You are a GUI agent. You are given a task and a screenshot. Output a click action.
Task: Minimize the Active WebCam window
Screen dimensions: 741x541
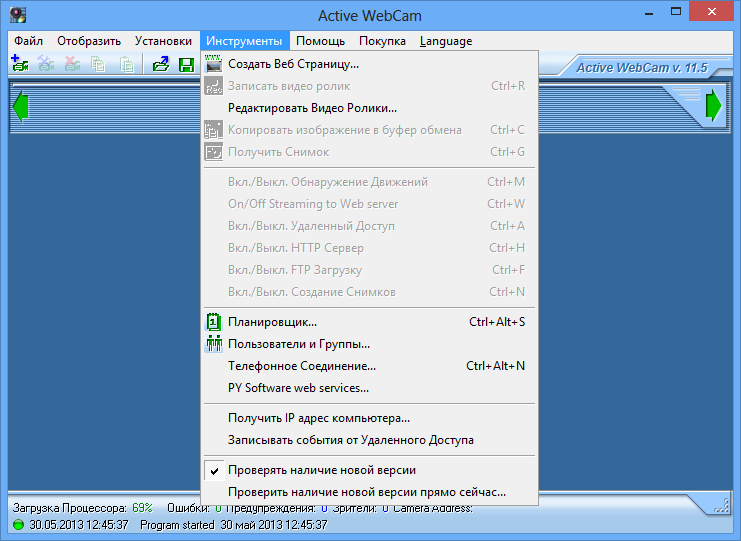click(x=649, y=12)
